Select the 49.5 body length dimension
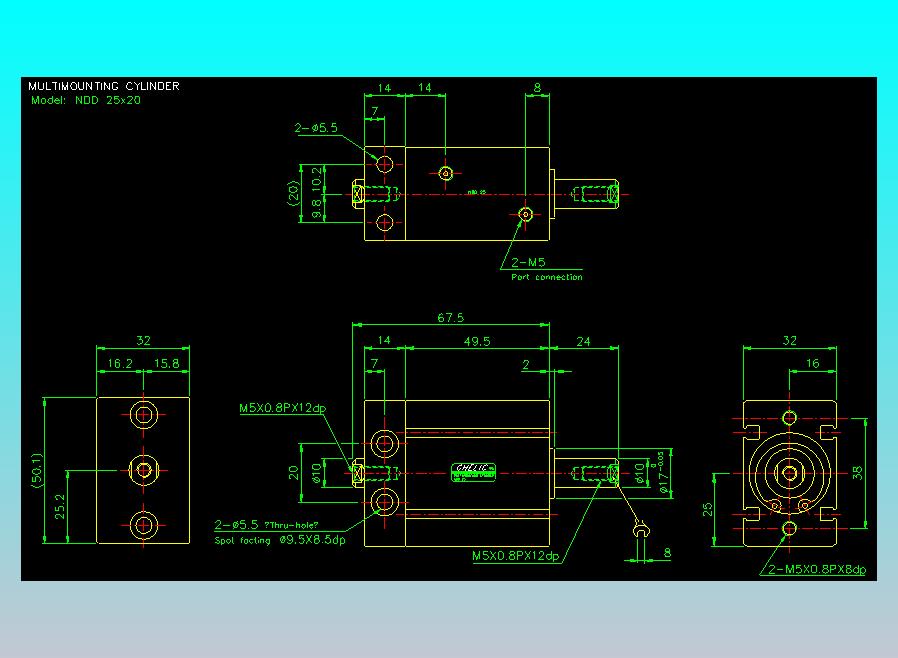Image resolution: width=898 pixels, height=658 pixels. click(477, 341)
